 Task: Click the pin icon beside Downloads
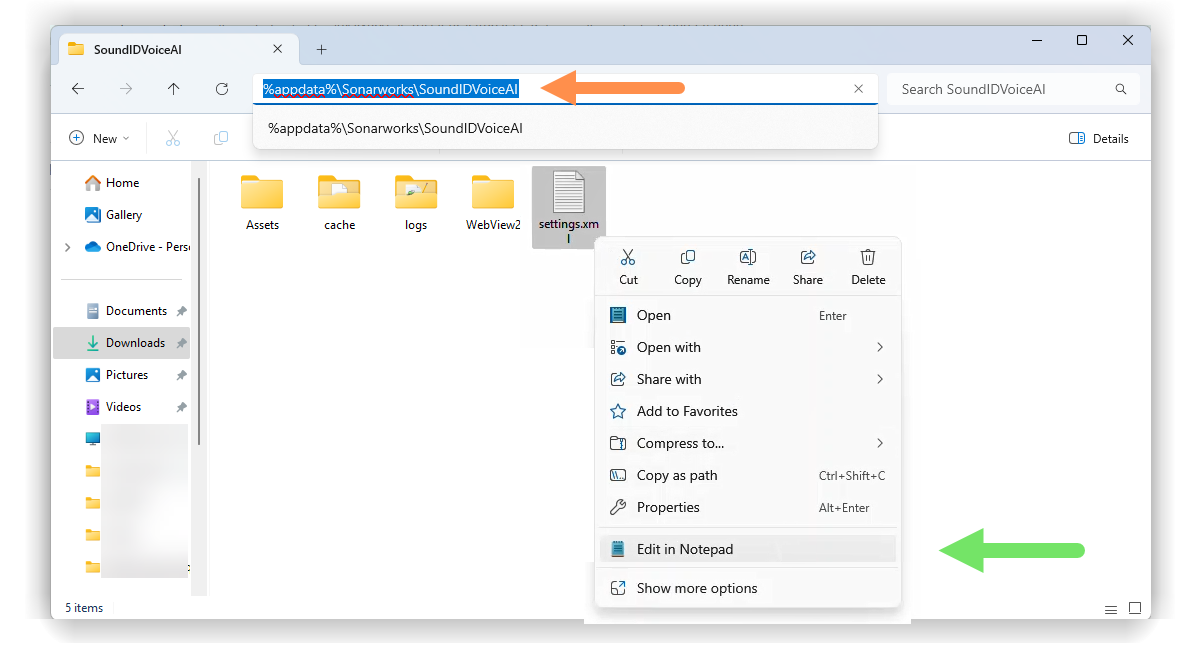coord(182,343)
